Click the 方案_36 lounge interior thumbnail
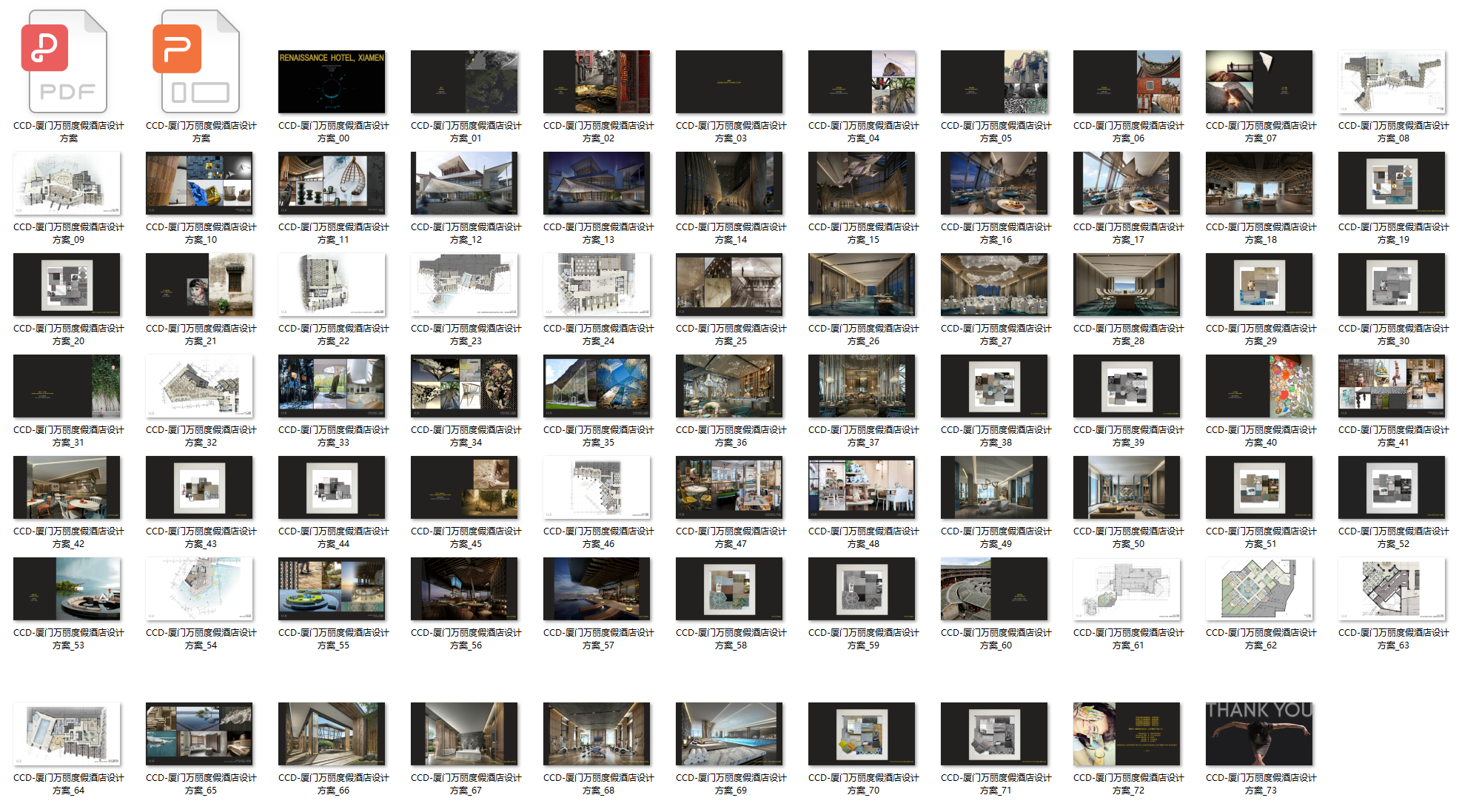Screen dimensions: 1459x812 [729, 386]
